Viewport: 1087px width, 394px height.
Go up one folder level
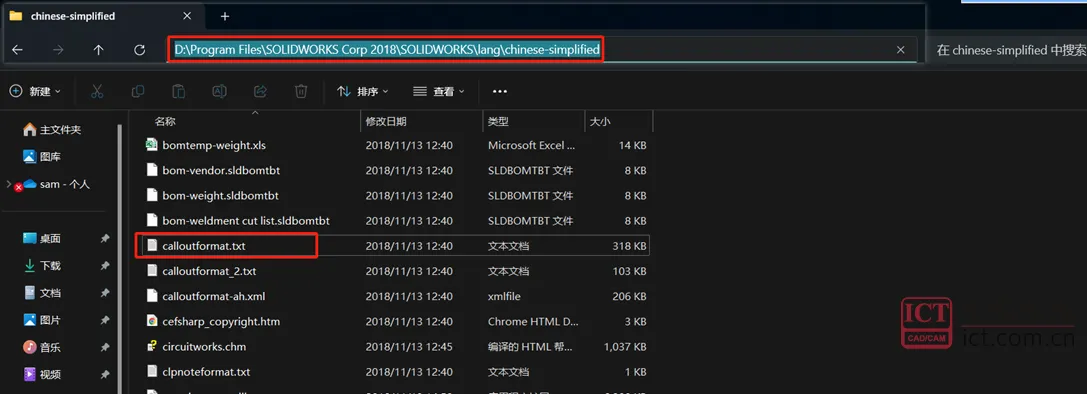click(x=98, y=50)
